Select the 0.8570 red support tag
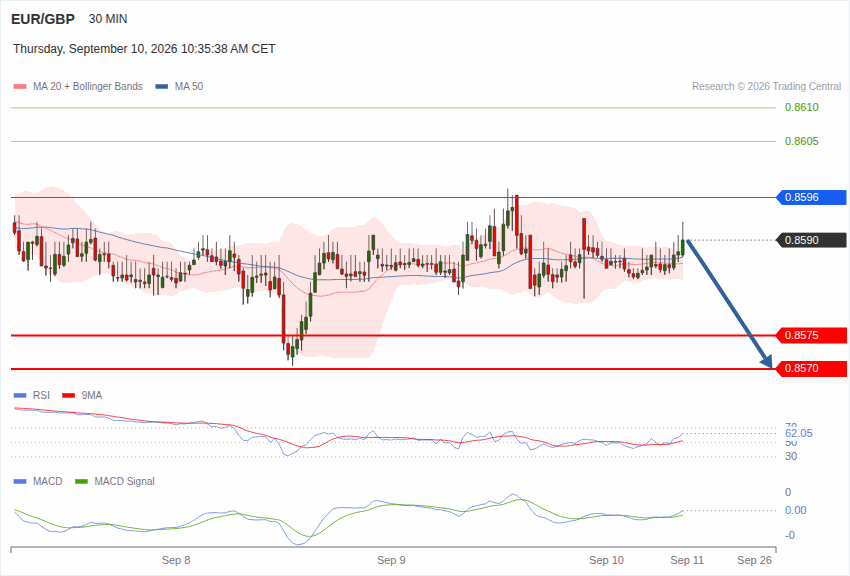This screenshot has width=850, height=576. [x=812, y=368]
